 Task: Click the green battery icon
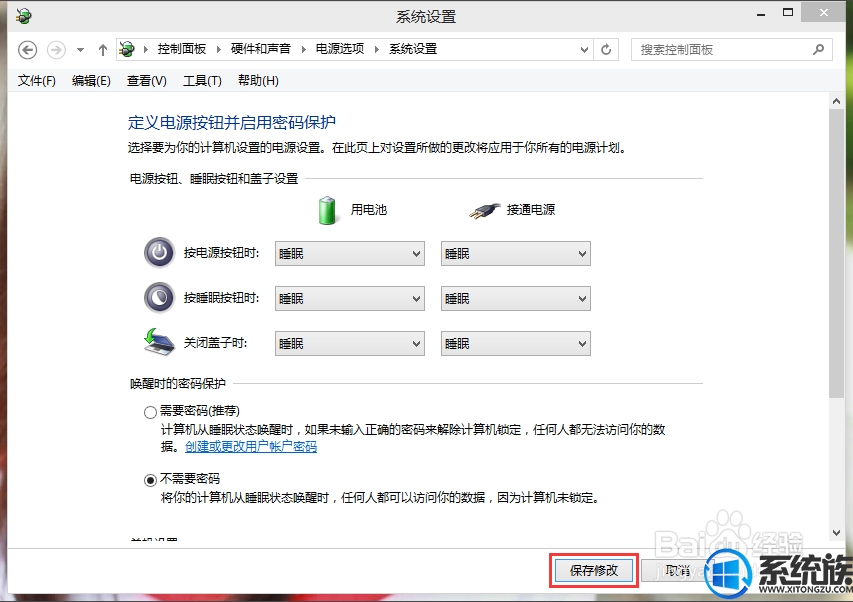[x=327, y=210]
